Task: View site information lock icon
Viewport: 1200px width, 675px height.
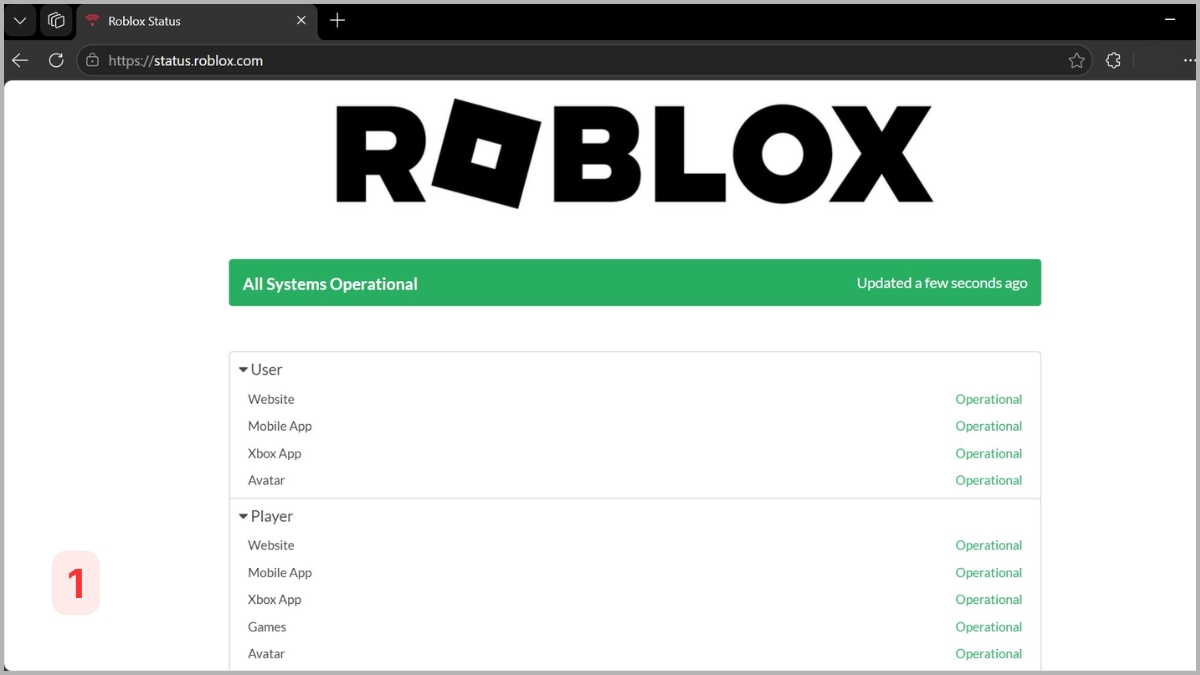Action: click(92, 60)
